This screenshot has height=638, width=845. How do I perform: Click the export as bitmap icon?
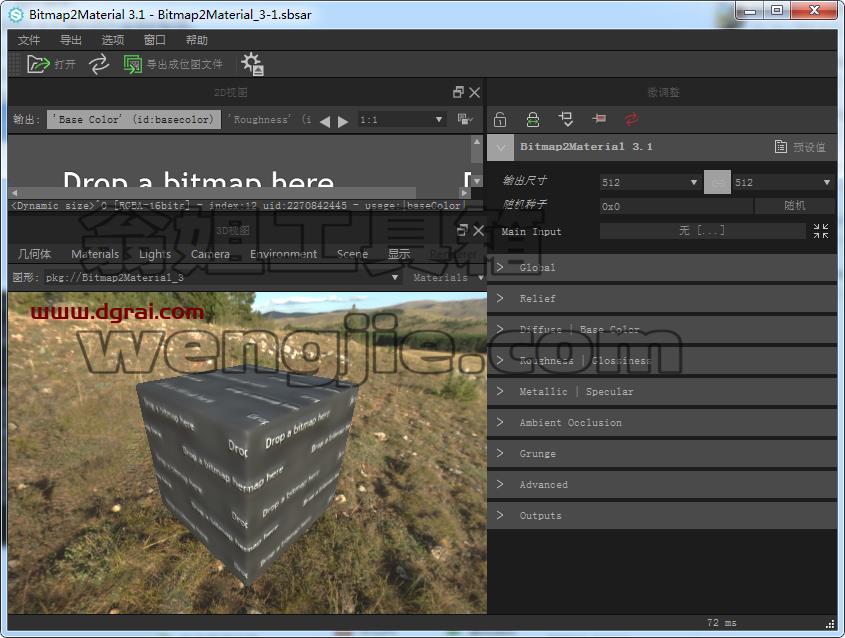coord(133,64)
